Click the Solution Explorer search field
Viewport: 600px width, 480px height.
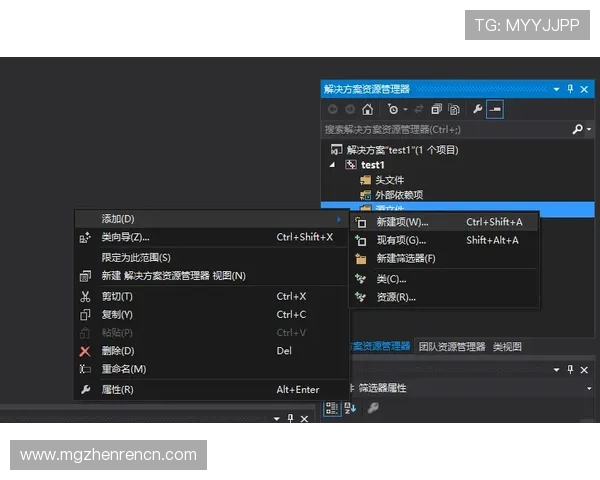446,130
